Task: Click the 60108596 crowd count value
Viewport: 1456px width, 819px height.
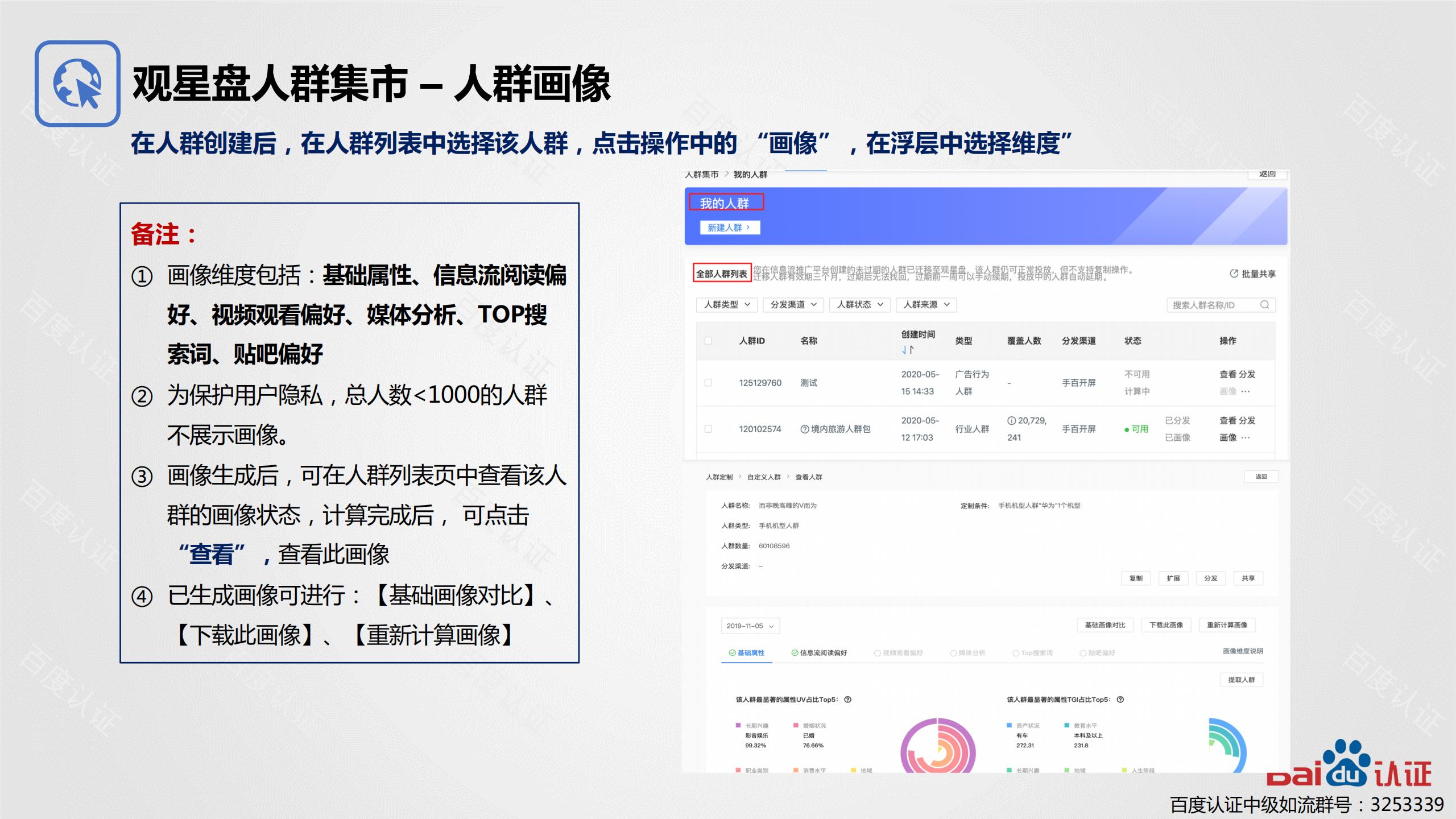Action: (x=774, y=546)
